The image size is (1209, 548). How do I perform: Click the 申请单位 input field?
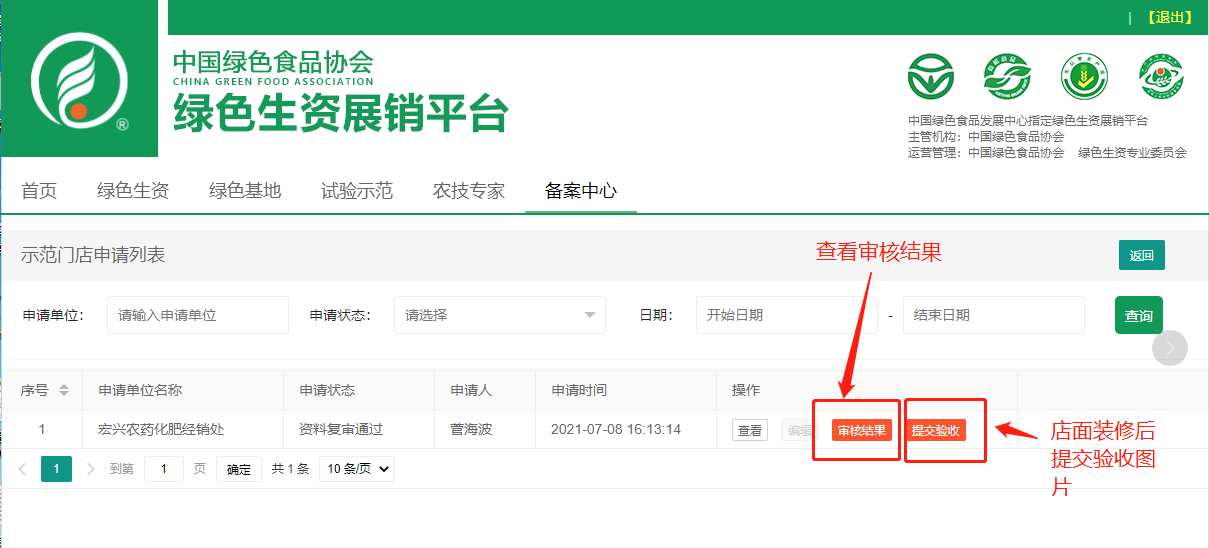click(197, 315)
